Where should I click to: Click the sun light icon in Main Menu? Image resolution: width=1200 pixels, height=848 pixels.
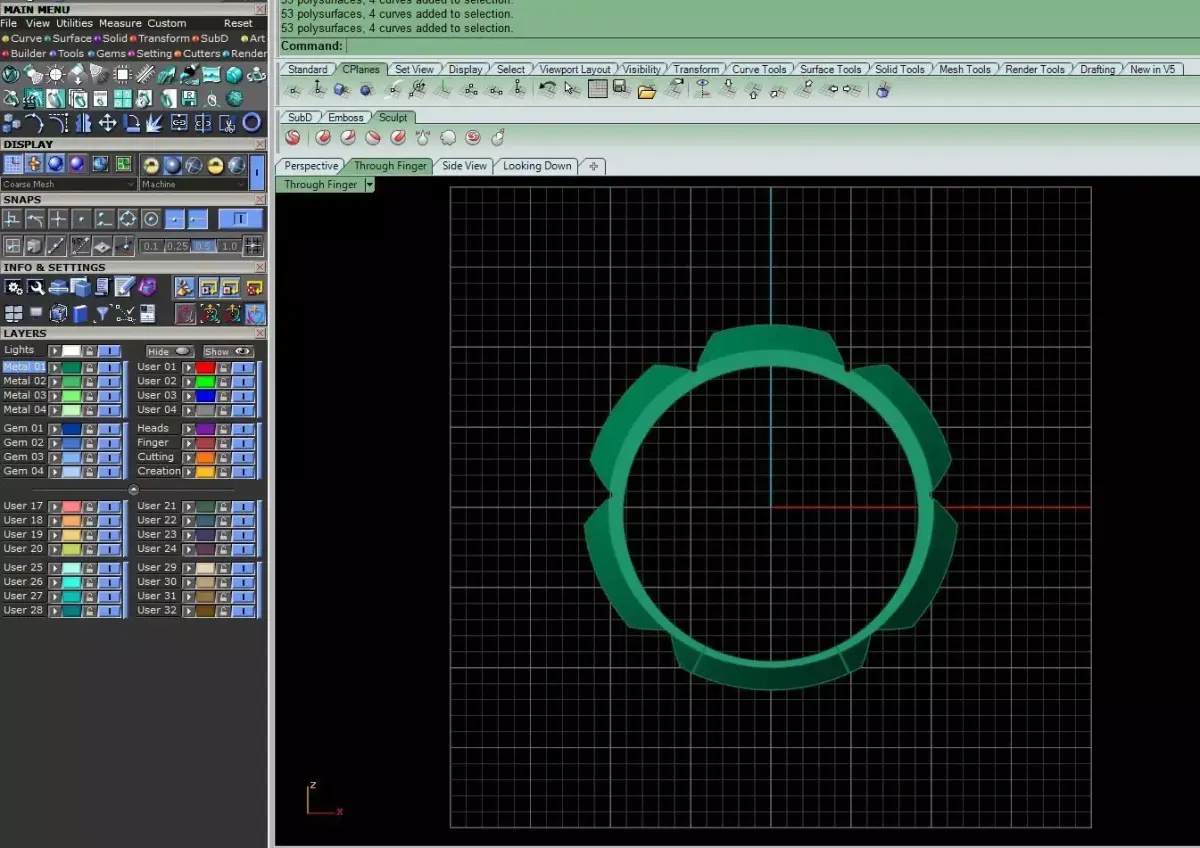click(x=56, y=74)
